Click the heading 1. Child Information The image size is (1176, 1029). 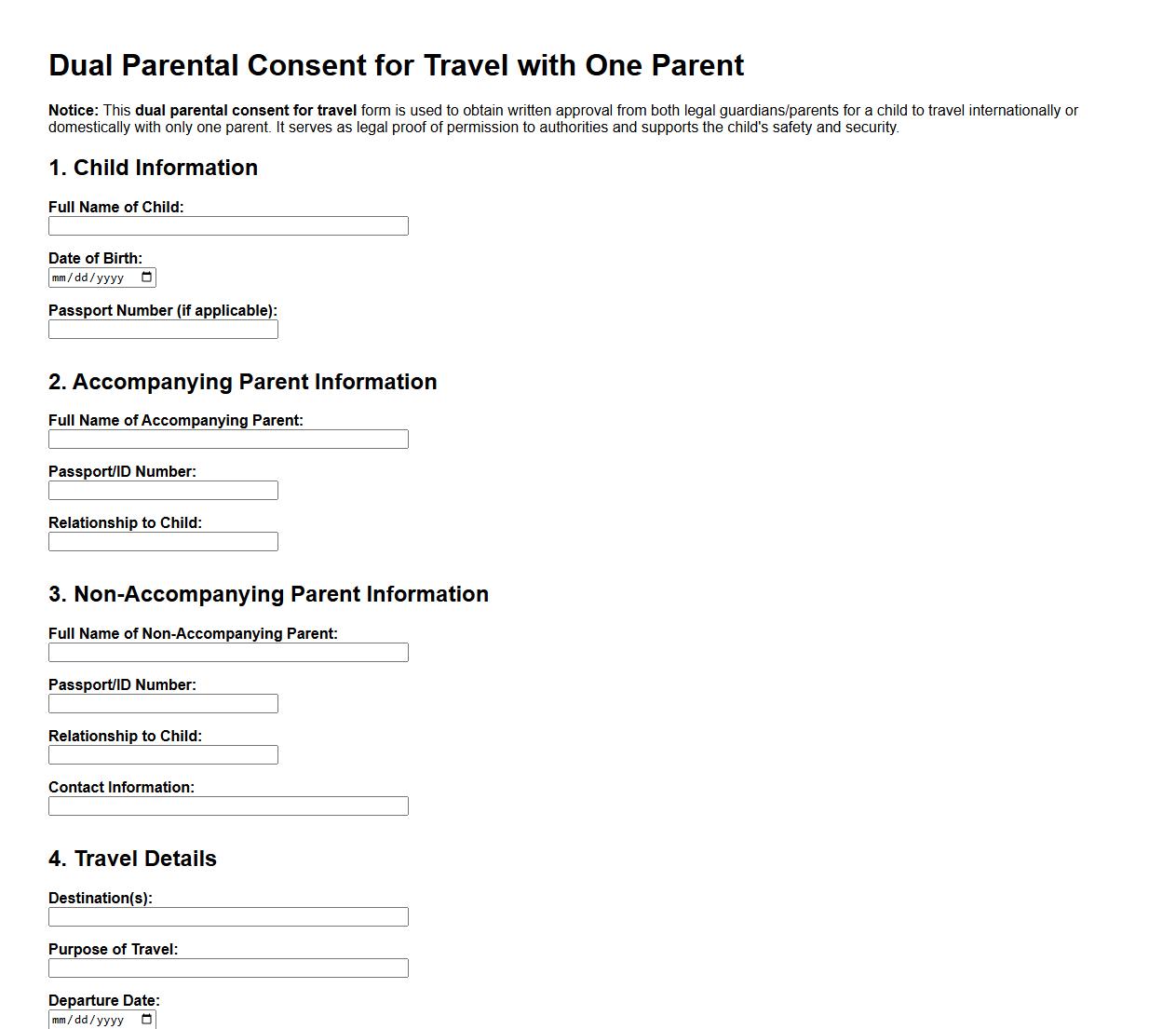(x=153, y=168)
